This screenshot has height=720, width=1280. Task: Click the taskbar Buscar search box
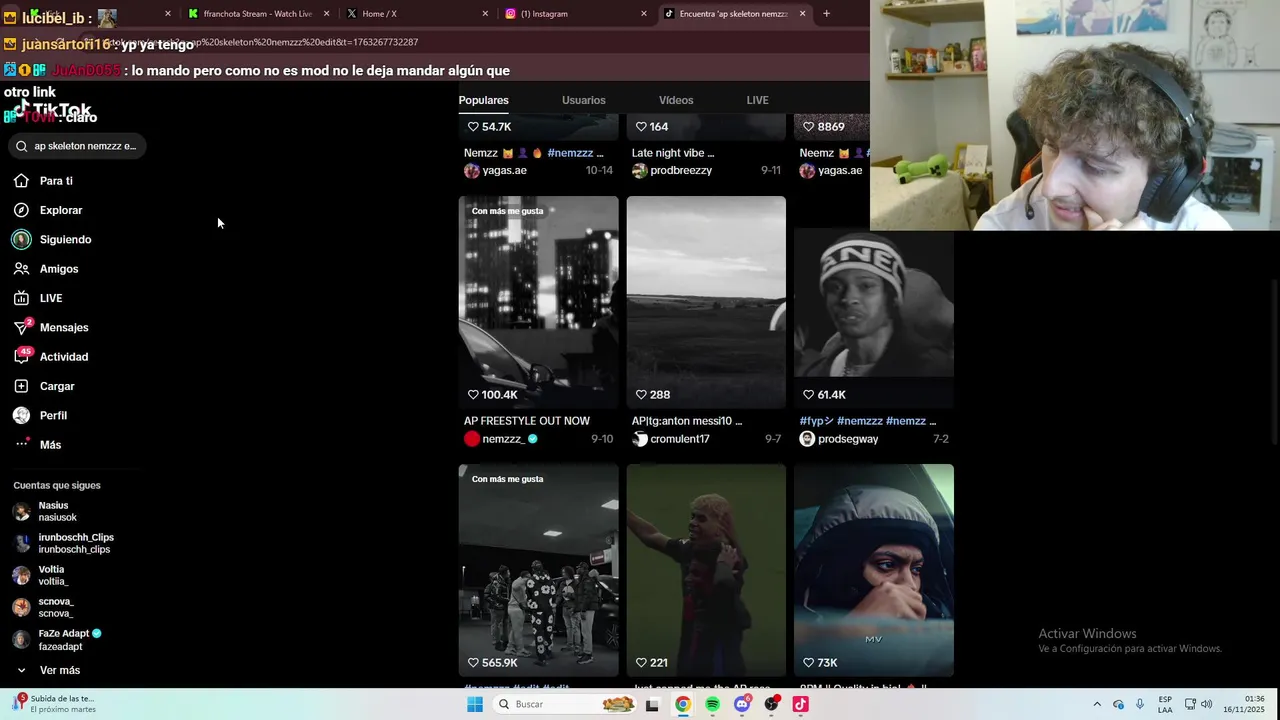[x=565, y=704]
